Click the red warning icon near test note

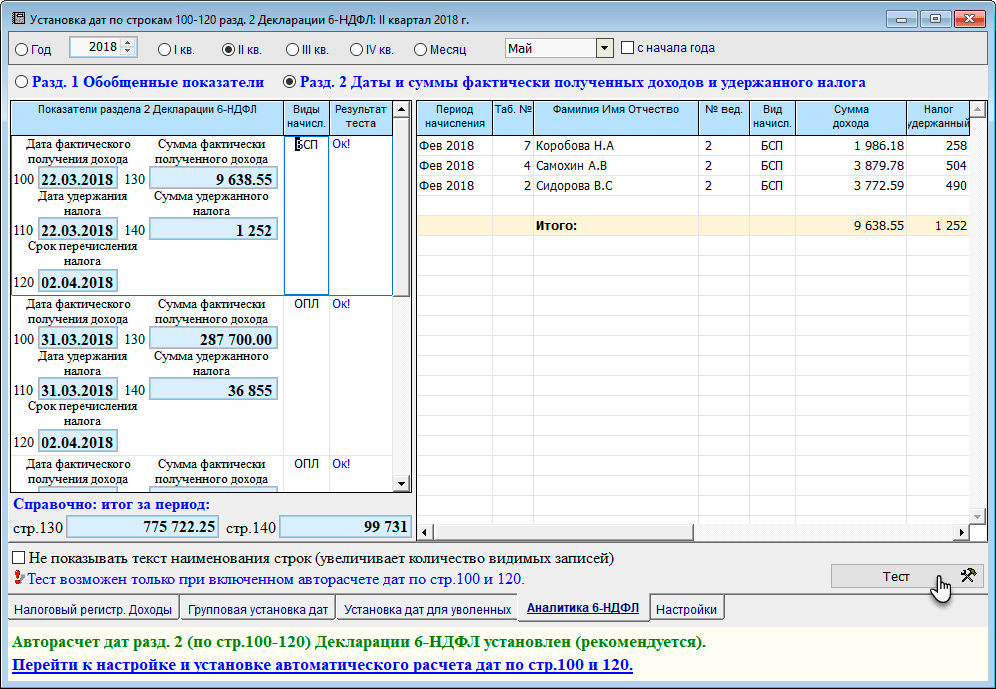pyautogui.click(x=18, y=579)
